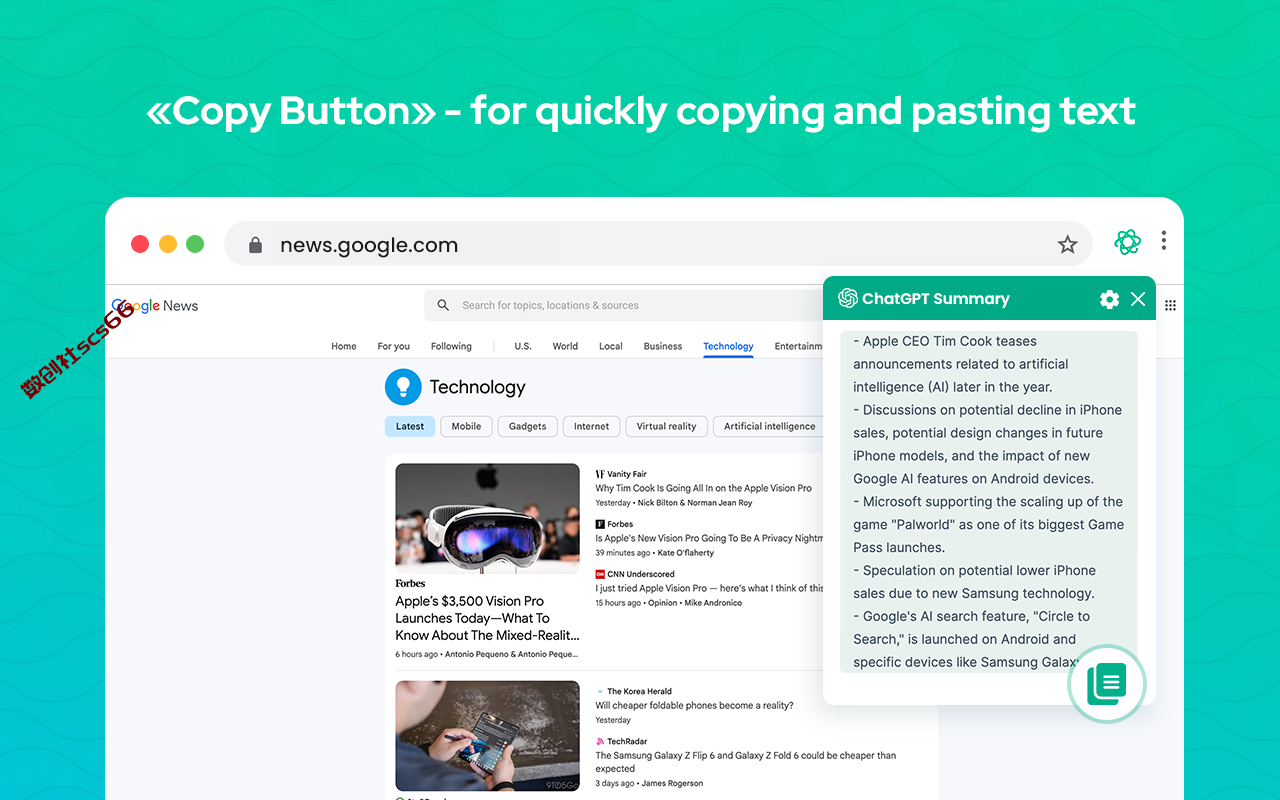Click the Forbes label under headset image
This screenshot has width=1280, height=800.
pyautogui.click(x=410, y=583)
